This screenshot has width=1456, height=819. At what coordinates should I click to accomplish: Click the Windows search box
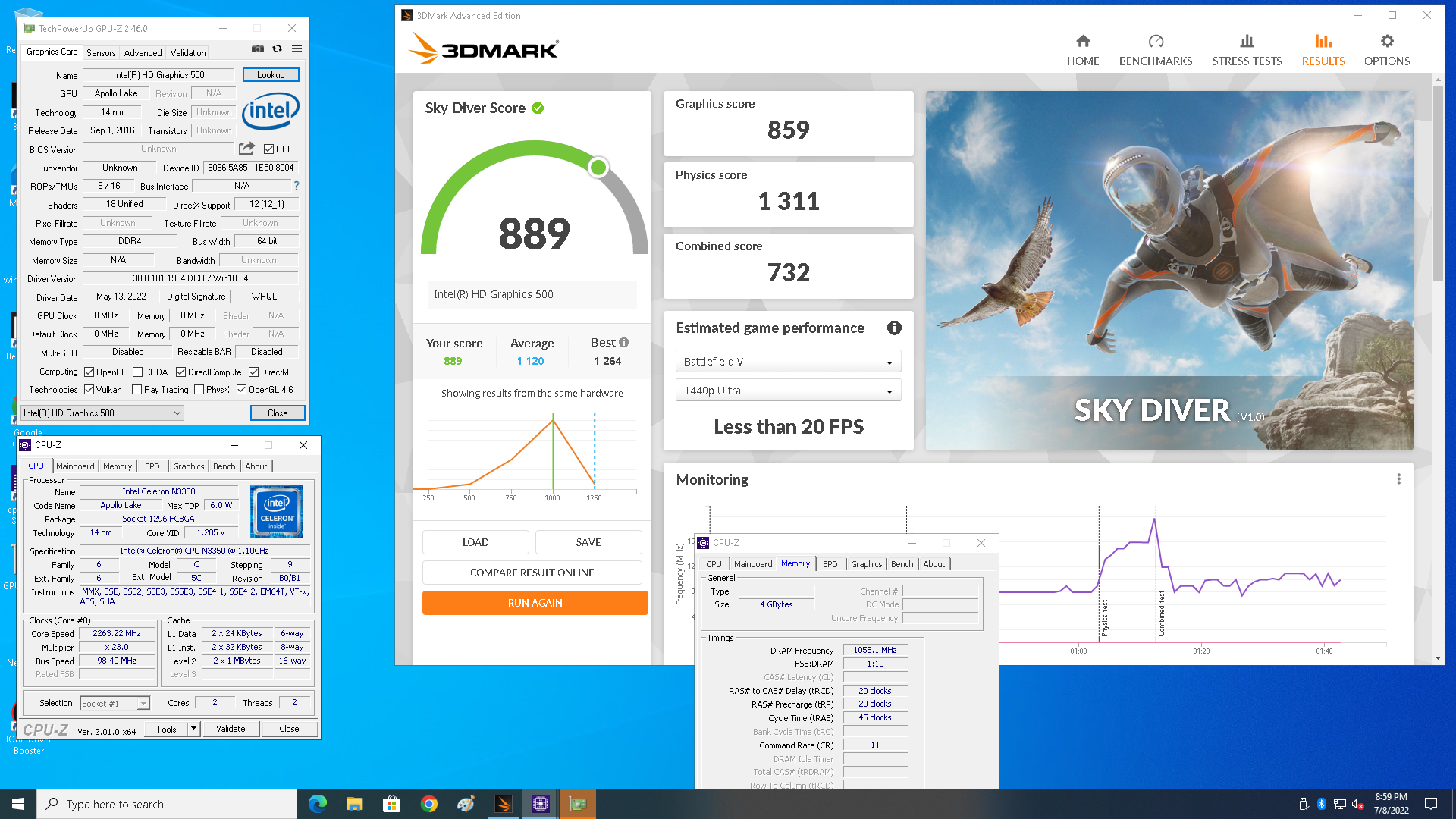167,804
